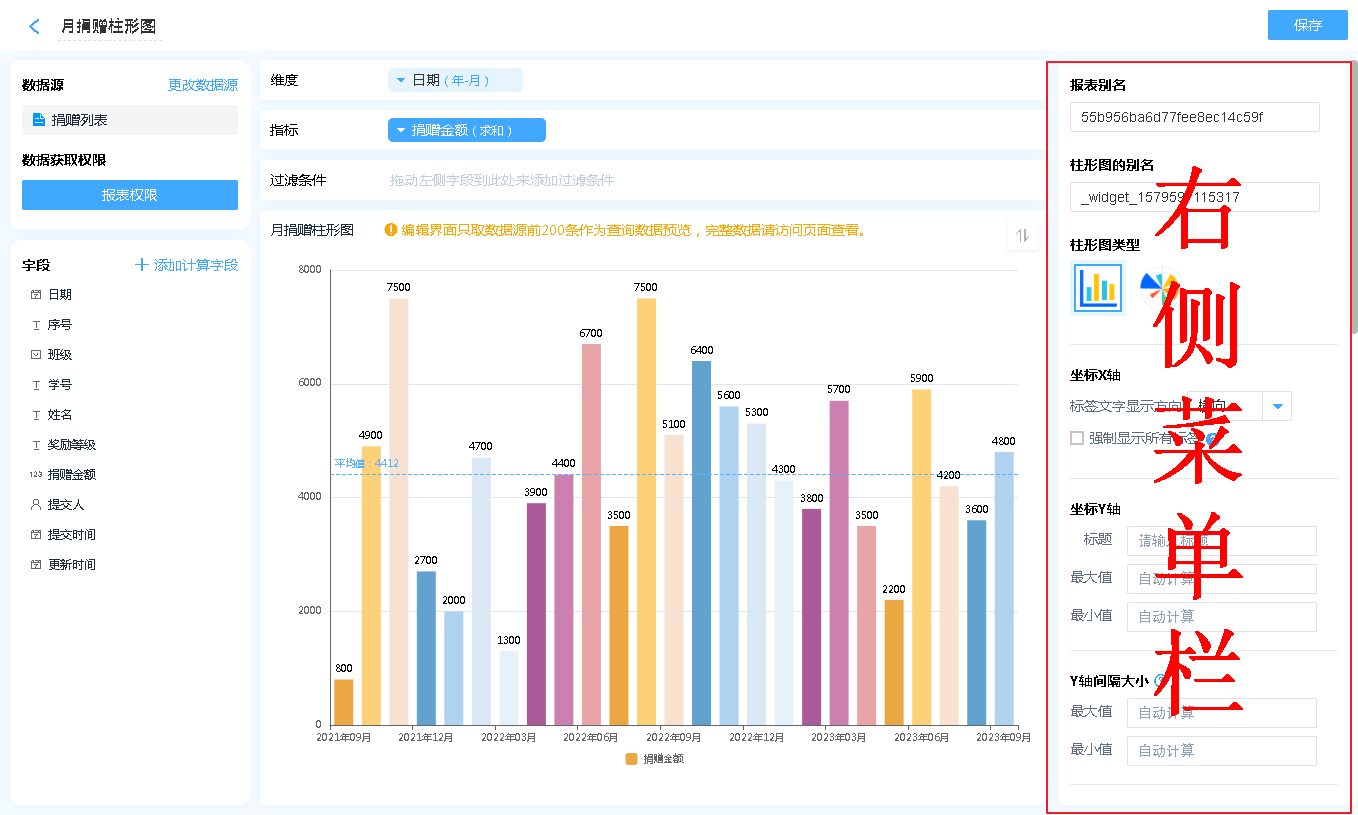This screenshot has height=815, width=1358.
Task: Click the 报表权限 button
Action: click(x=130, y=195)
